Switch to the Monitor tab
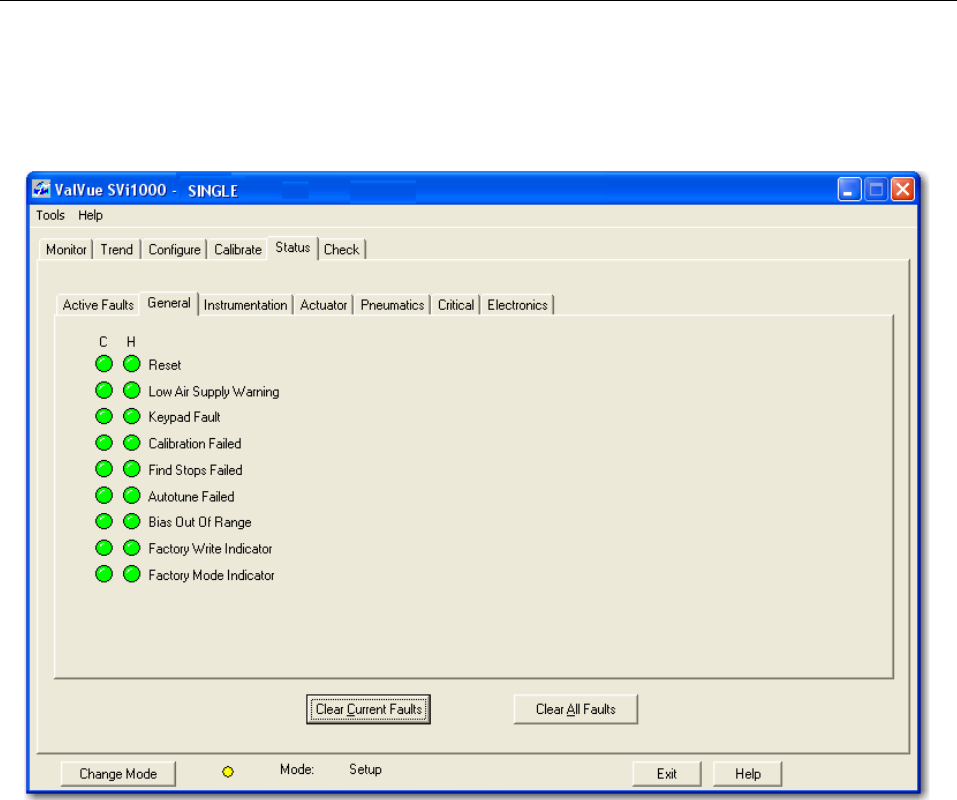Viewport: 957px width, 800px height. (x=66, y=250)
